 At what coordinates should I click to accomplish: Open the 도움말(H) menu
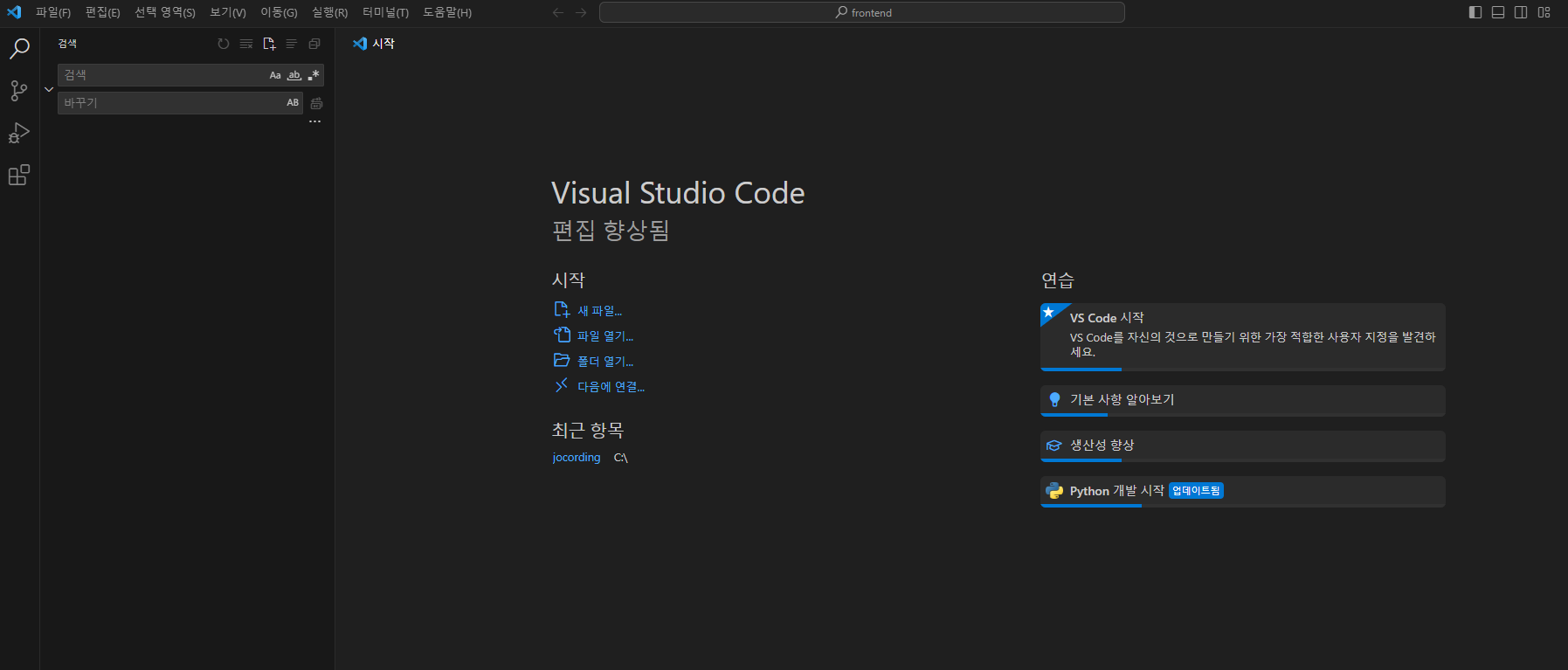[447, 12]
